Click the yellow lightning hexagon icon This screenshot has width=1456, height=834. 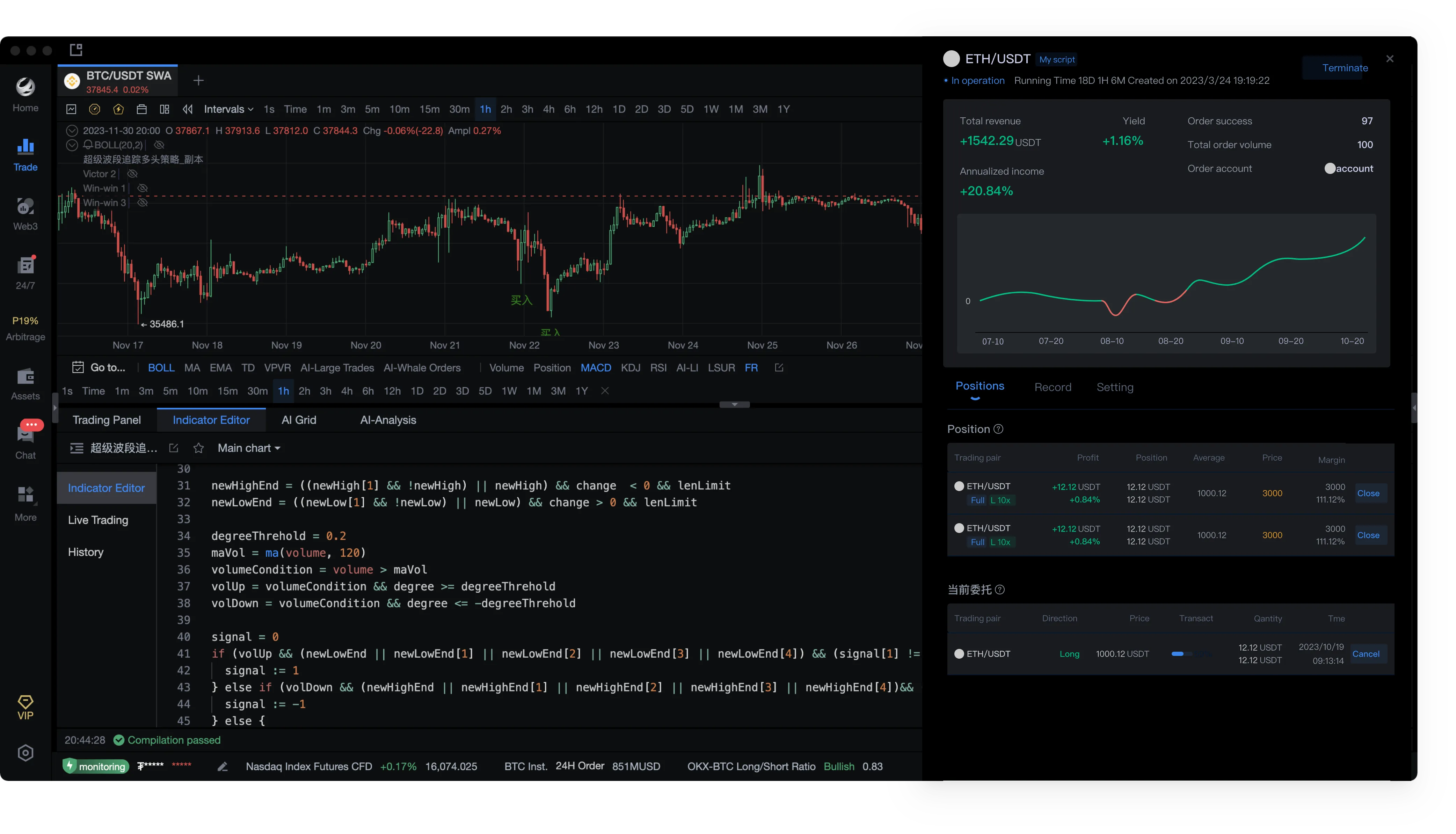click(x=118, y=109)
